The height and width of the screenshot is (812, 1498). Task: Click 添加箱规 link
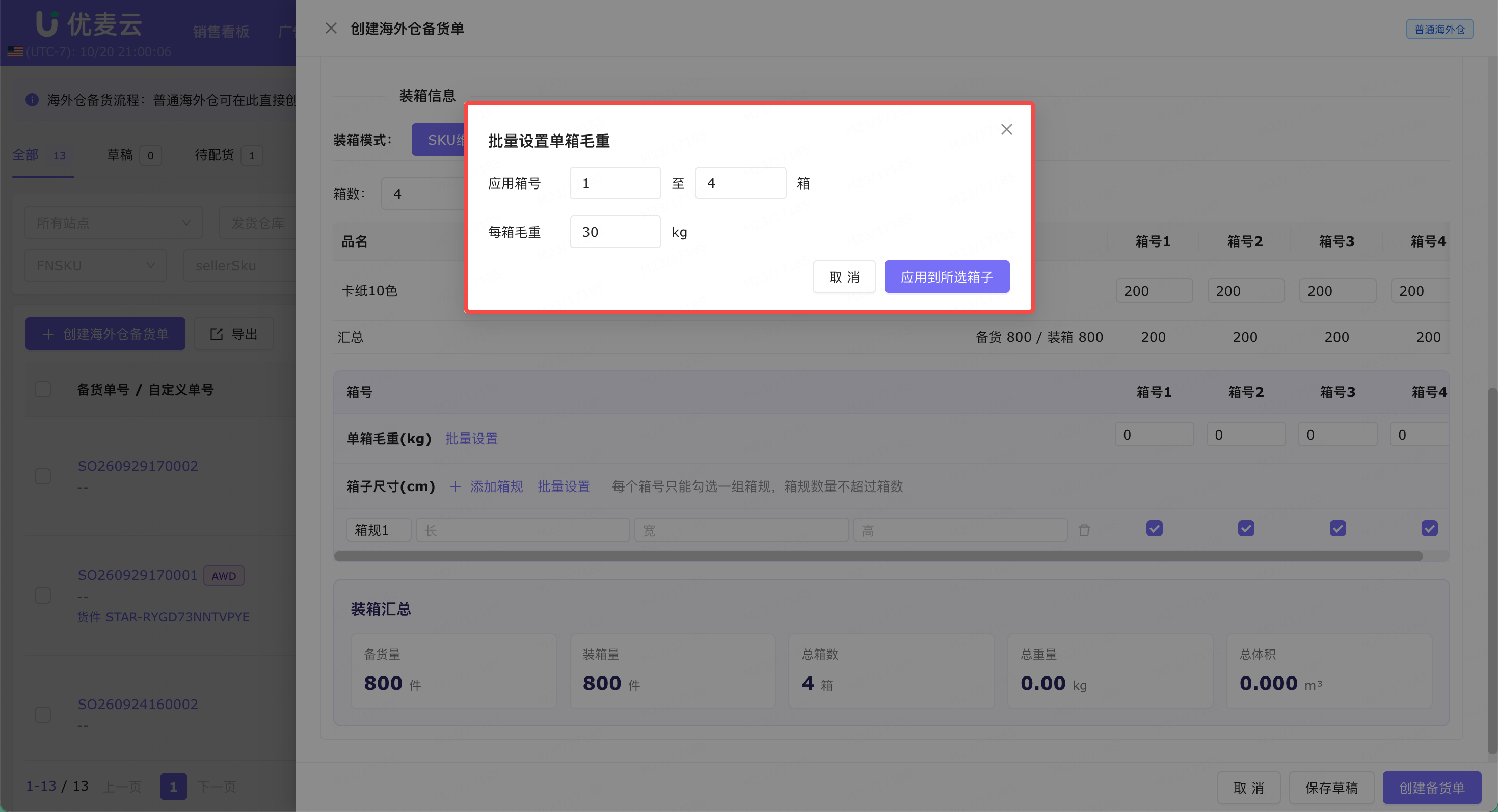coord(496,486)
